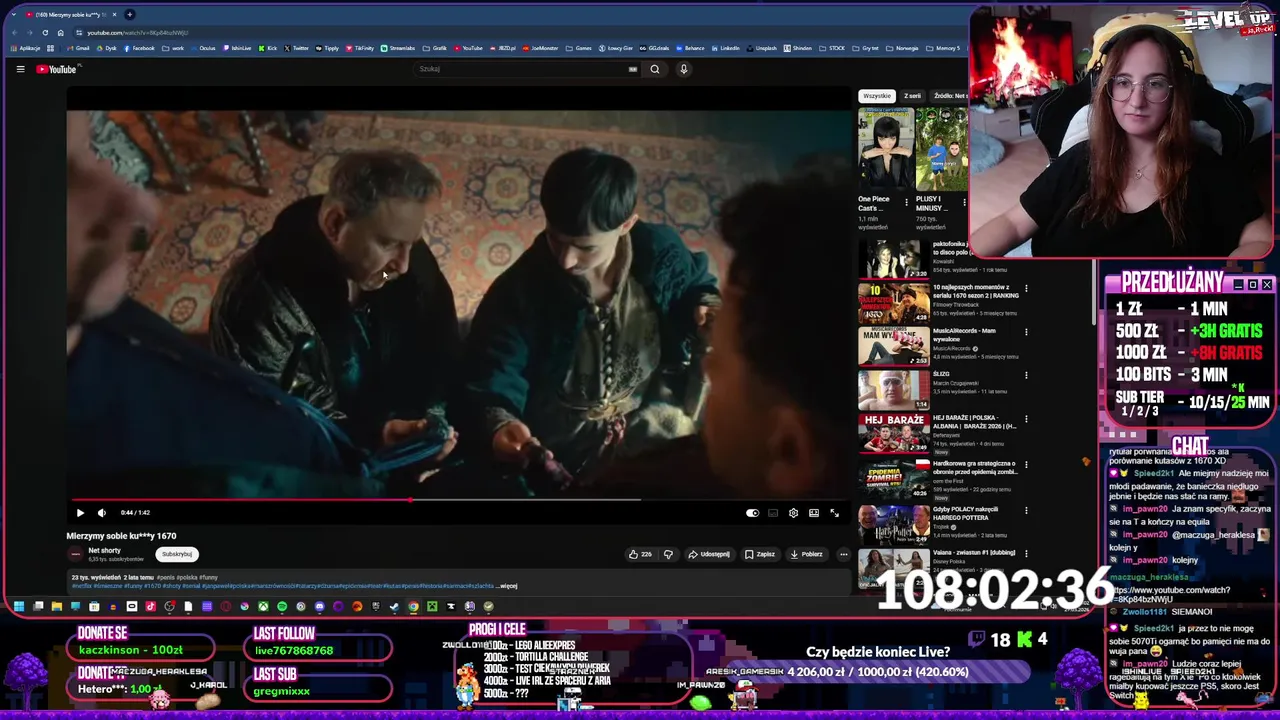Open the Gmail bookmark

(x=78, y=48)
